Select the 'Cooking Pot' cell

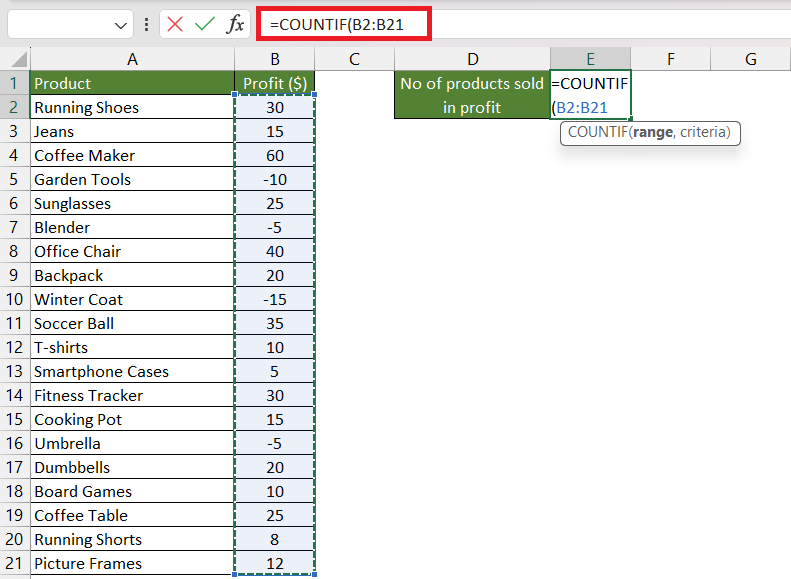[132, 419]
